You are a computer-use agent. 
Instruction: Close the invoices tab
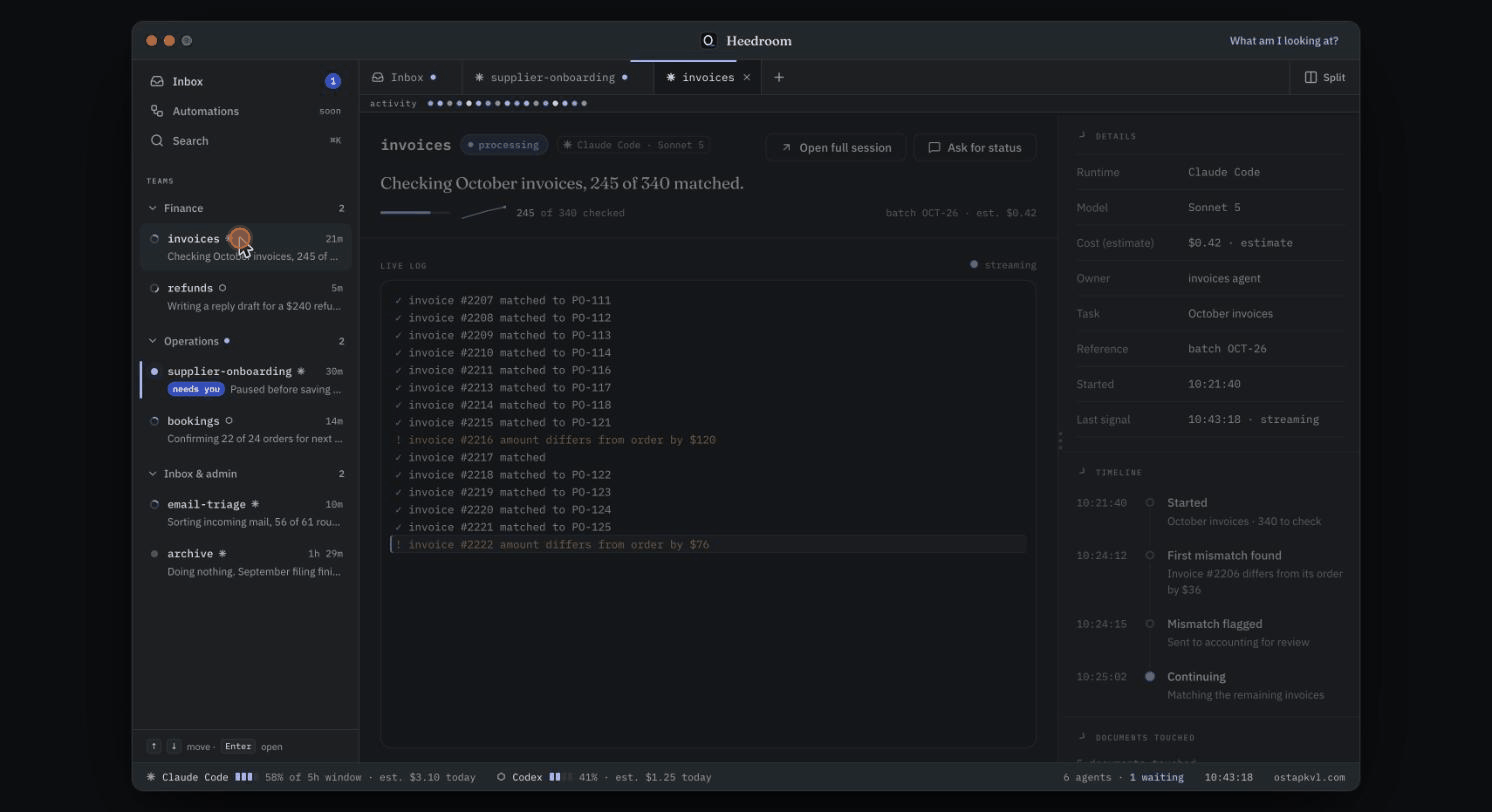tap(746, 77)
